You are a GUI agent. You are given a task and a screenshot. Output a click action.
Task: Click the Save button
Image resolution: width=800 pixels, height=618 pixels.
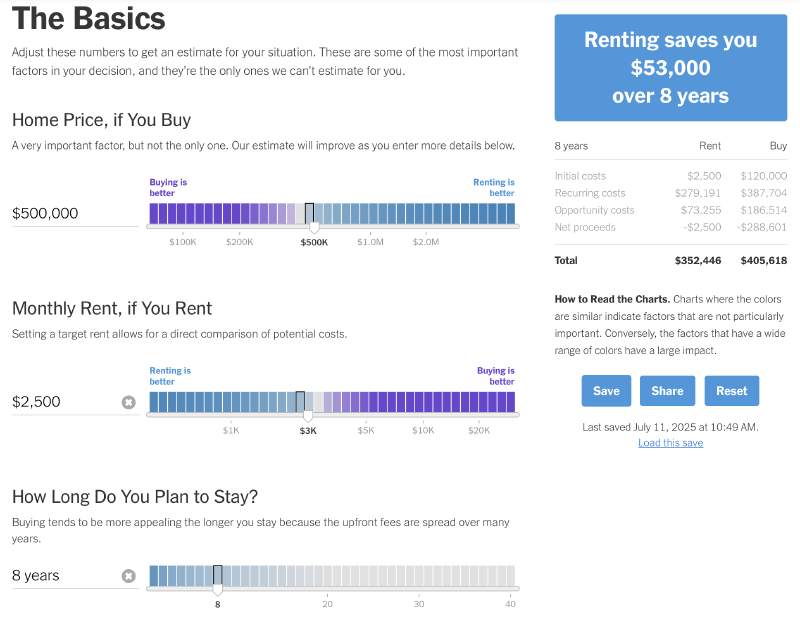[x=606, y=390]
